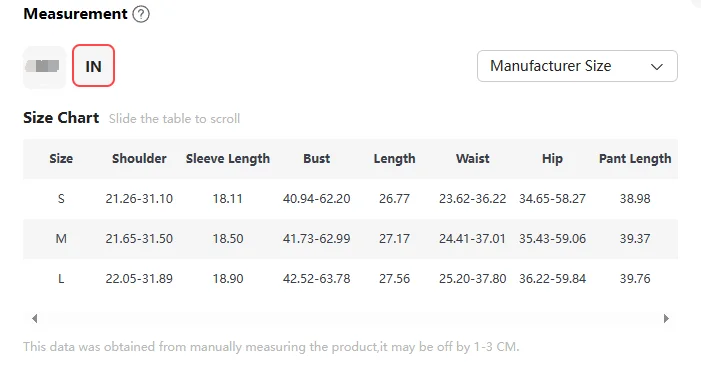Open the Manufacturer Size dropdown

(577, 66)
